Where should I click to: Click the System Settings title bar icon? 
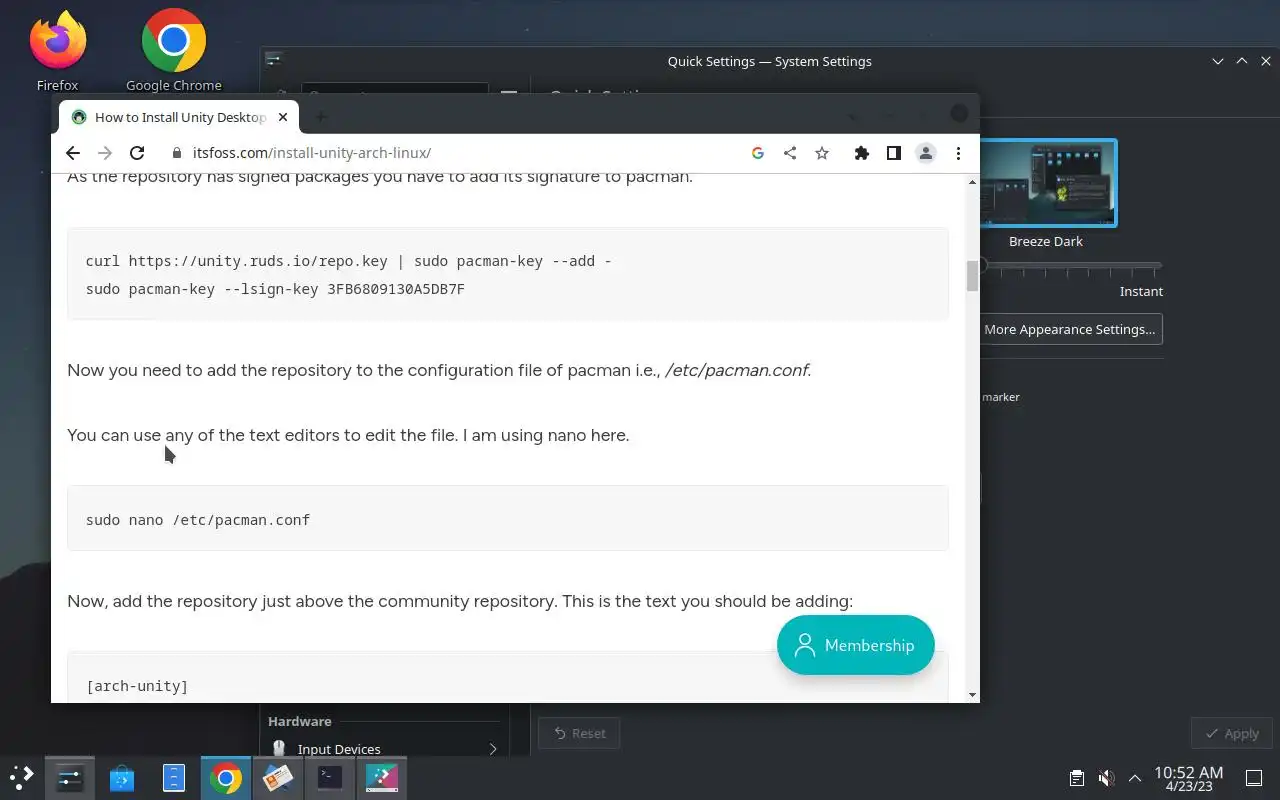pos(273,60)
